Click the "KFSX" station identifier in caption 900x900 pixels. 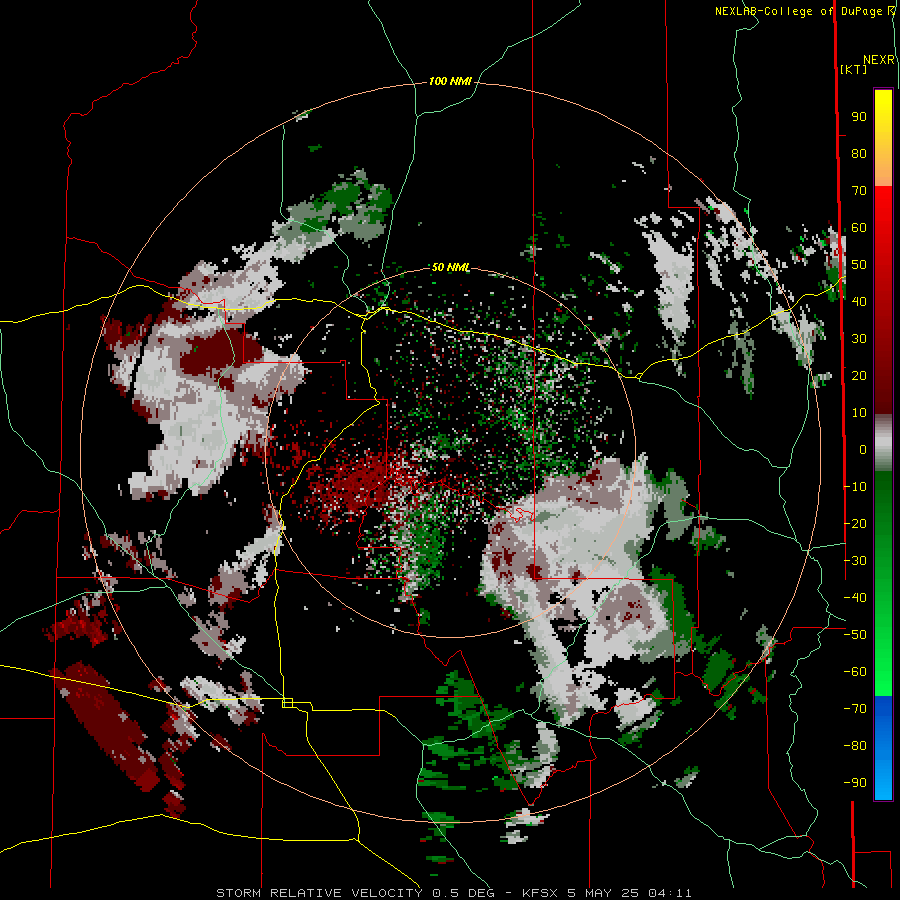(x=540, y=893)
